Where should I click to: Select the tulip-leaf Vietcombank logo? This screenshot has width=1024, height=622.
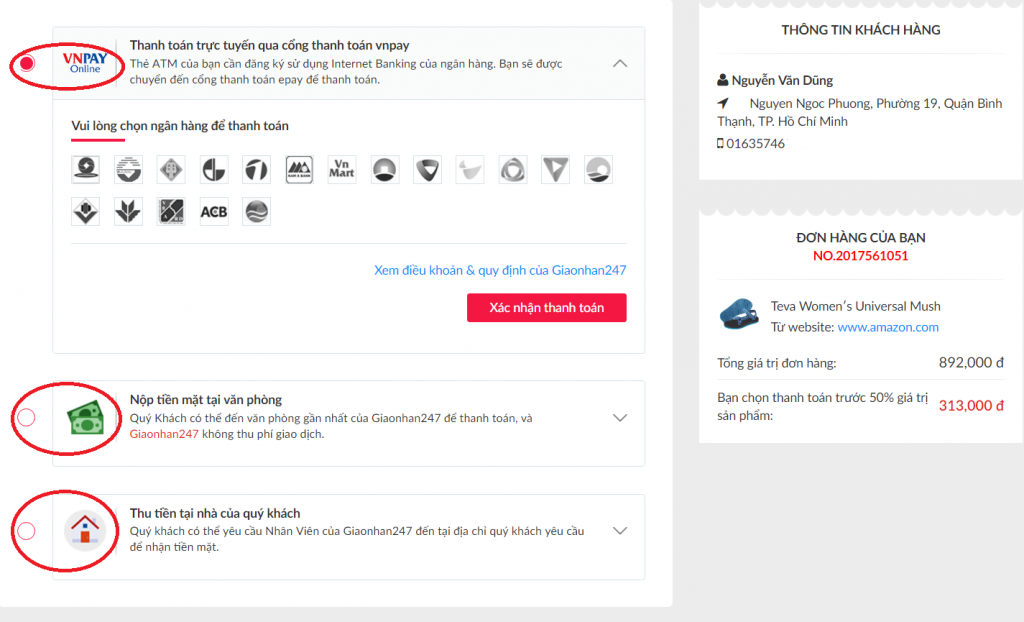128,212
